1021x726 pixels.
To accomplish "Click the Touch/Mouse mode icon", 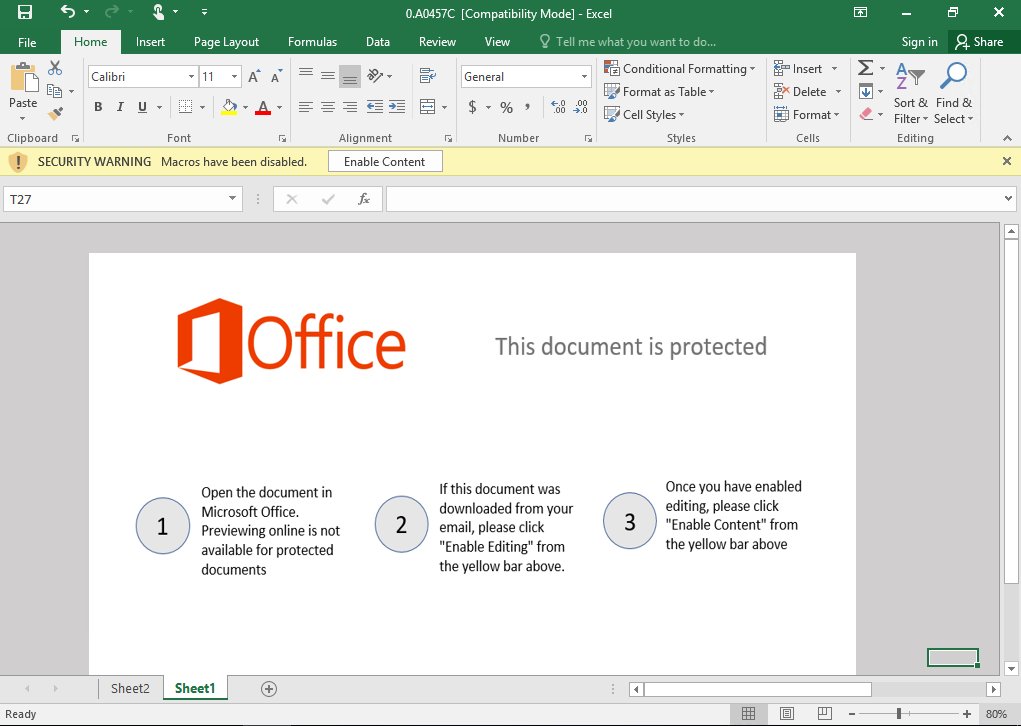I will pos(159,12).
